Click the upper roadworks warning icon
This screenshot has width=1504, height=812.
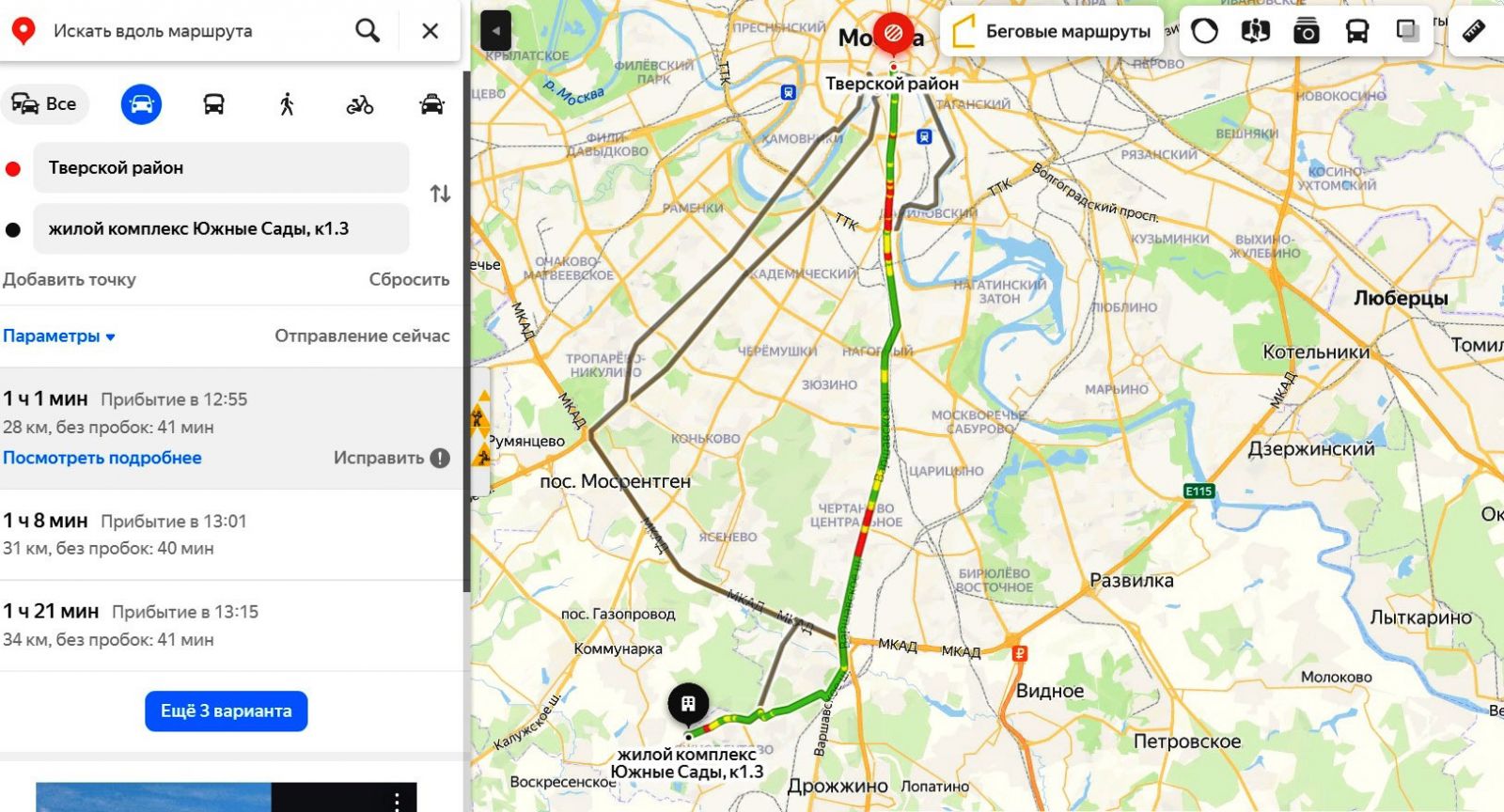[x=479, y=417]
